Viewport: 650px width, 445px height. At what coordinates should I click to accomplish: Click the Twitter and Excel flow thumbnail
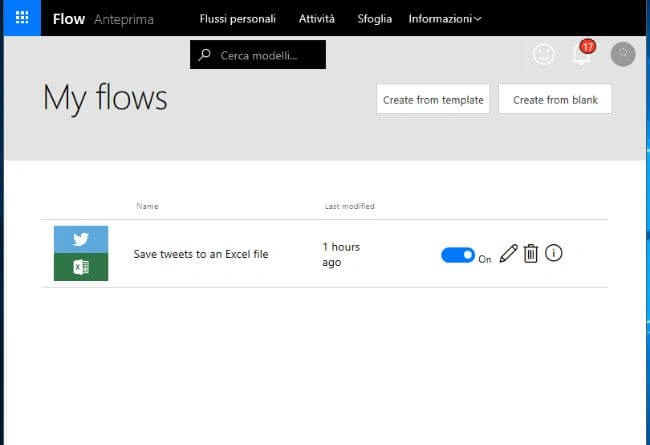click(81, 253)
